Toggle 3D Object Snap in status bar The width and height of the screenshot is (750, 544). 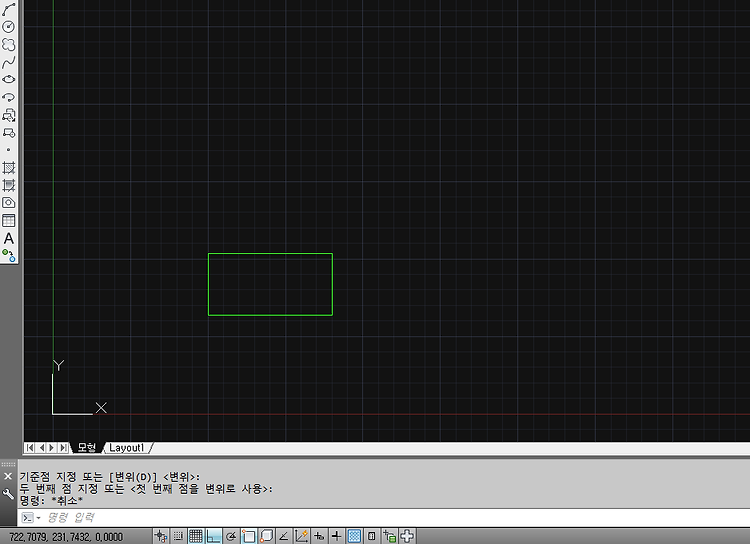tap(266, 536)
